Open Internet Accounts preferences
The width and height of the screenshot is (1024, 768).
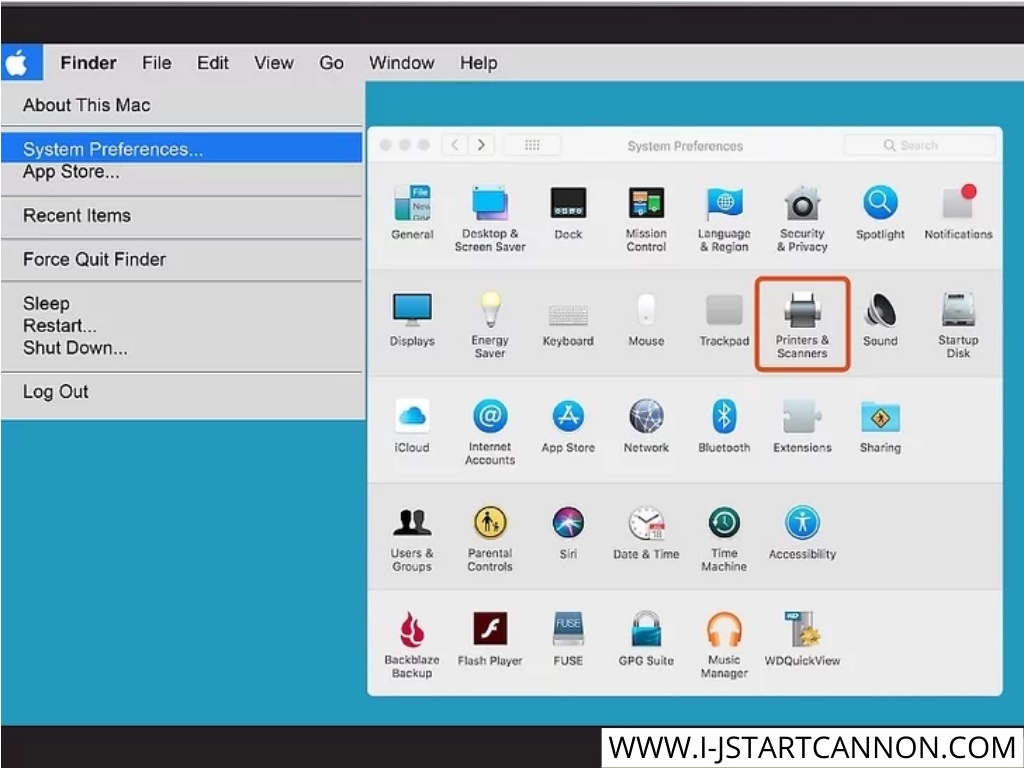click(490, 432)
